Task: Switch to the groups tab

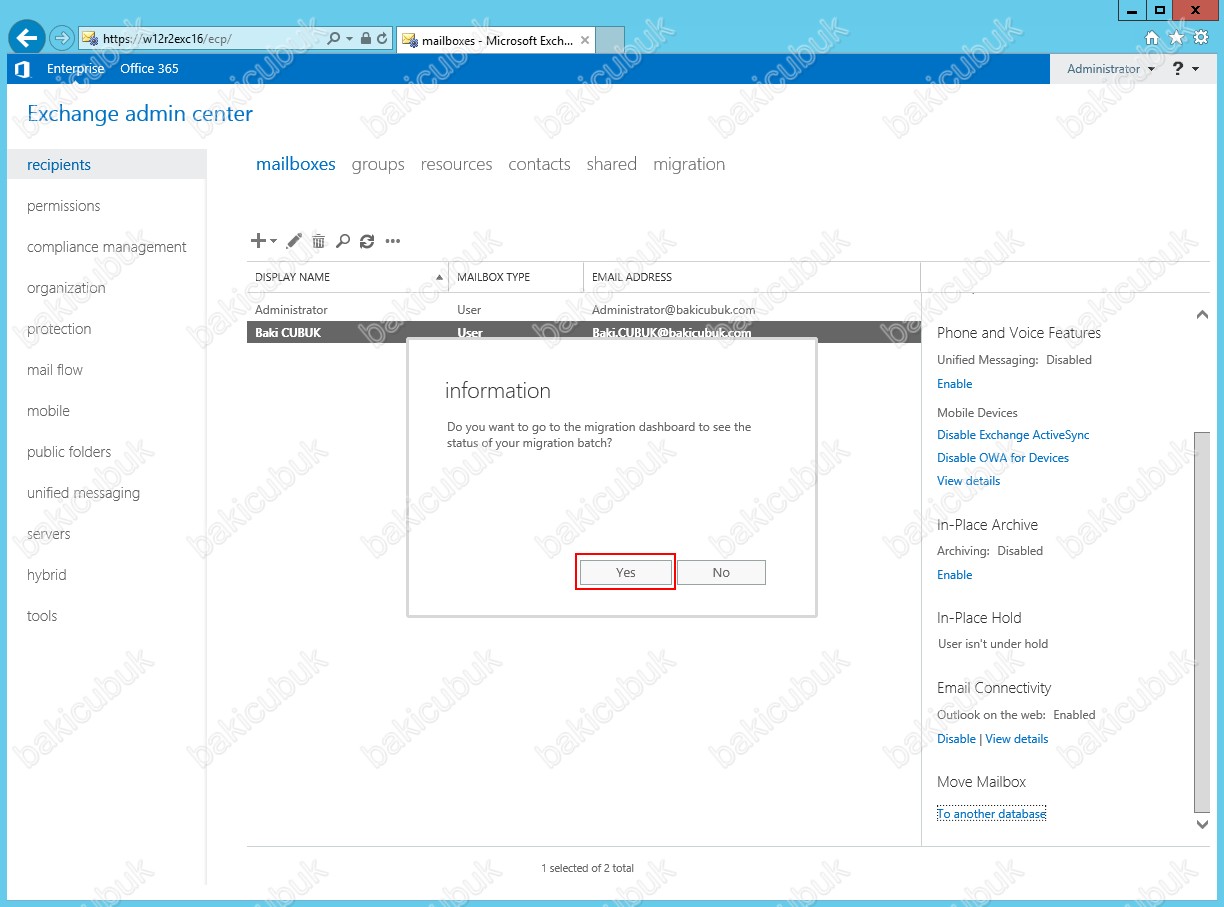Action: point(378,164)
